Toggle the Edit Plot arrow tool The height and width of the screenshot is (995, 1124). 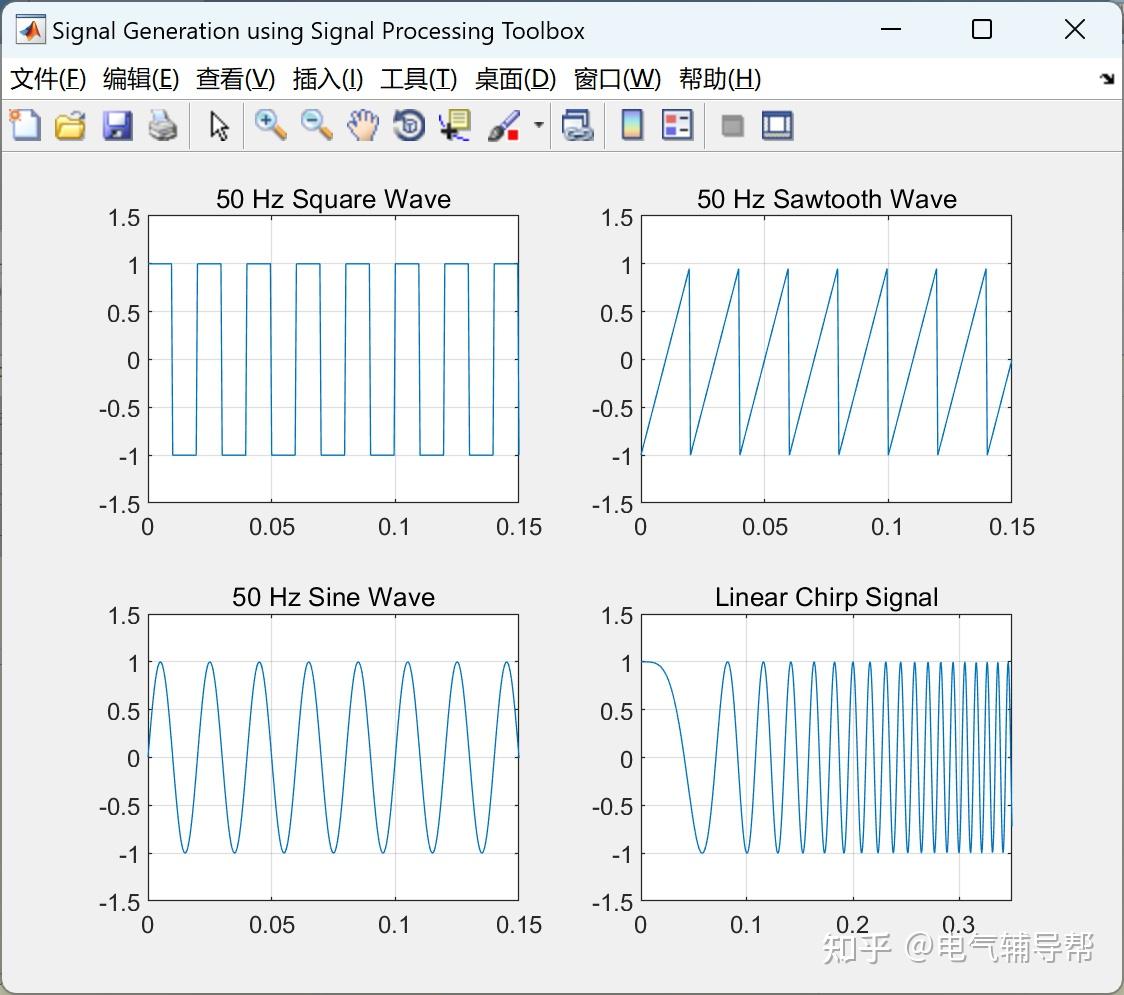[219, 125]
